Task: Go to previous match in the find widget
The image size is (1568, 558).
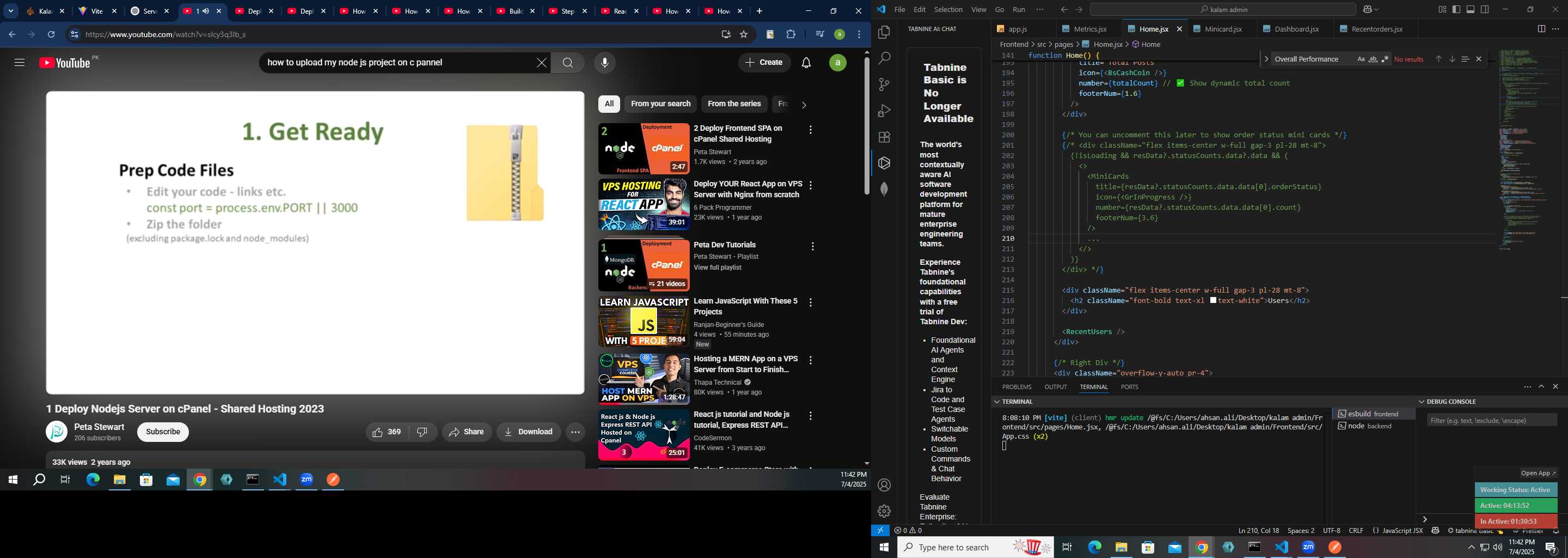Action: click(1438, 59)
